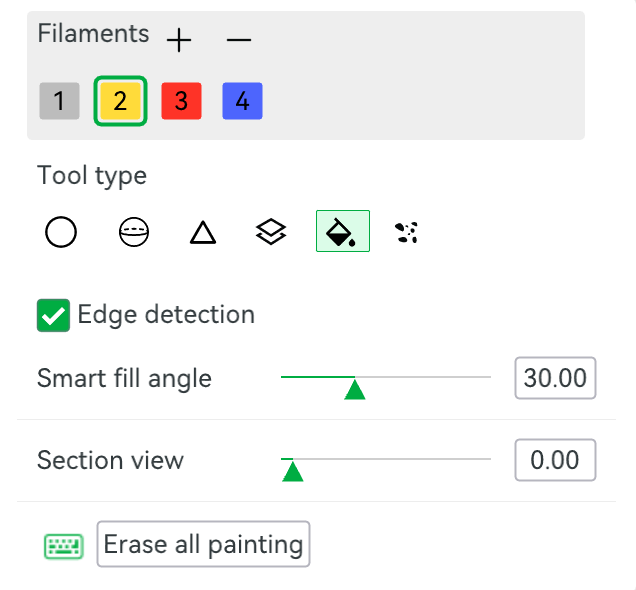Screen dimensions: 636x590
Task: Uncheck the Edge detection checkbox
Action: [53, 315]
